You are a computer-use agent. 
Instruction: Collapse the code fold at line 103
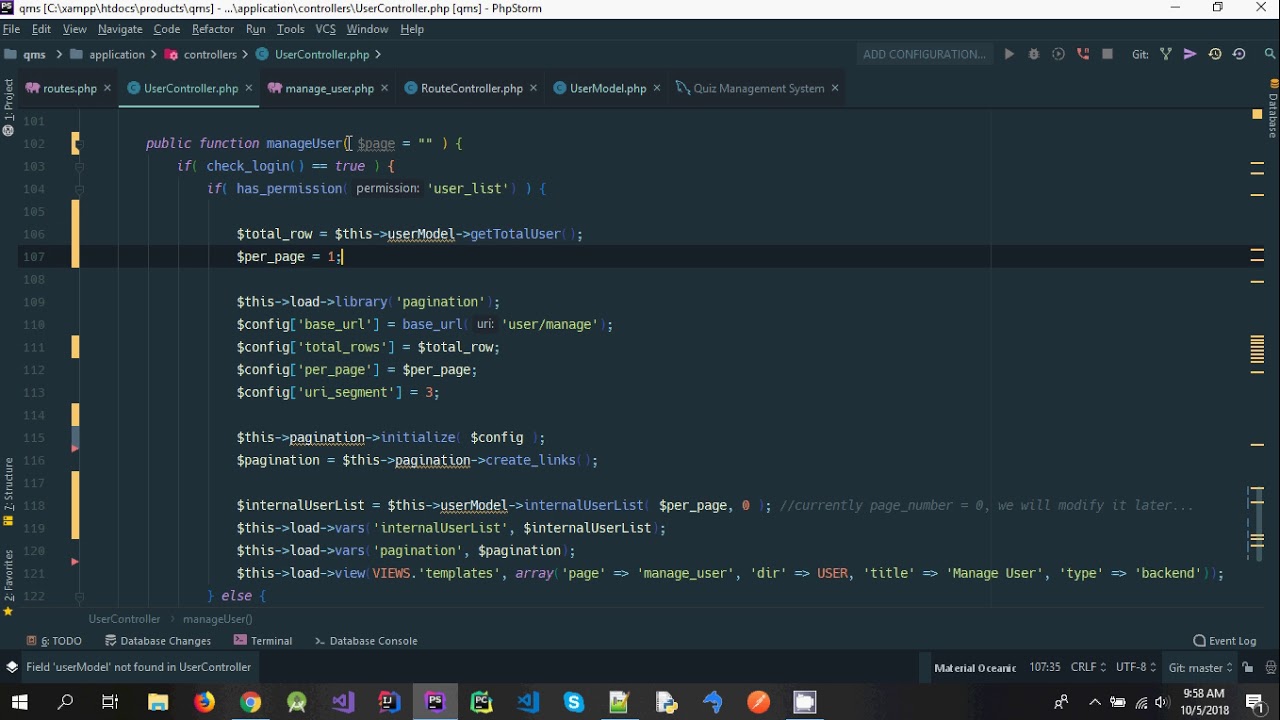(x=79, y=166)
